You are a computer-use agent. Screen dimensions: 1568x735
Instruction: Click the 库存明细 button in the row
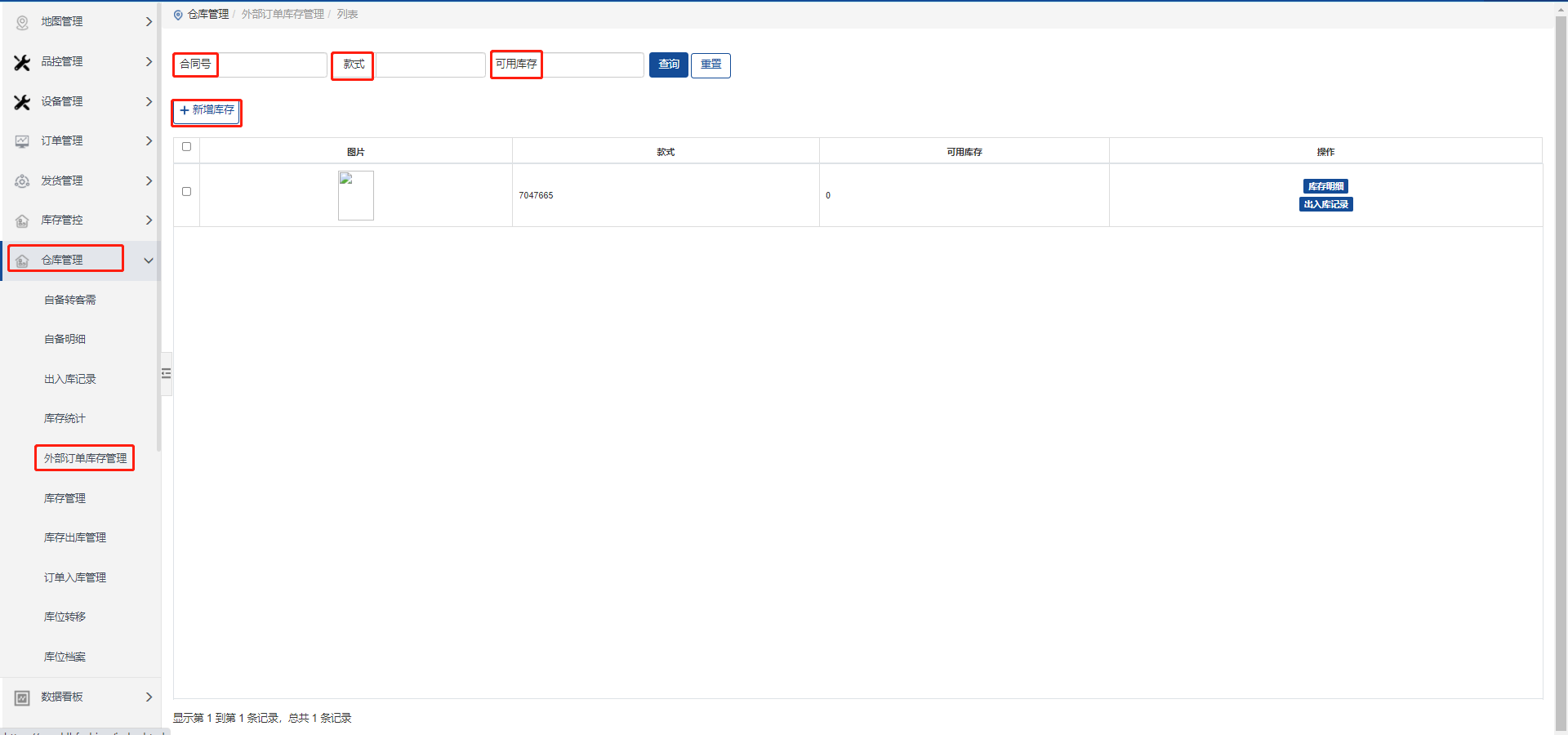click(x=1325, y=186)
